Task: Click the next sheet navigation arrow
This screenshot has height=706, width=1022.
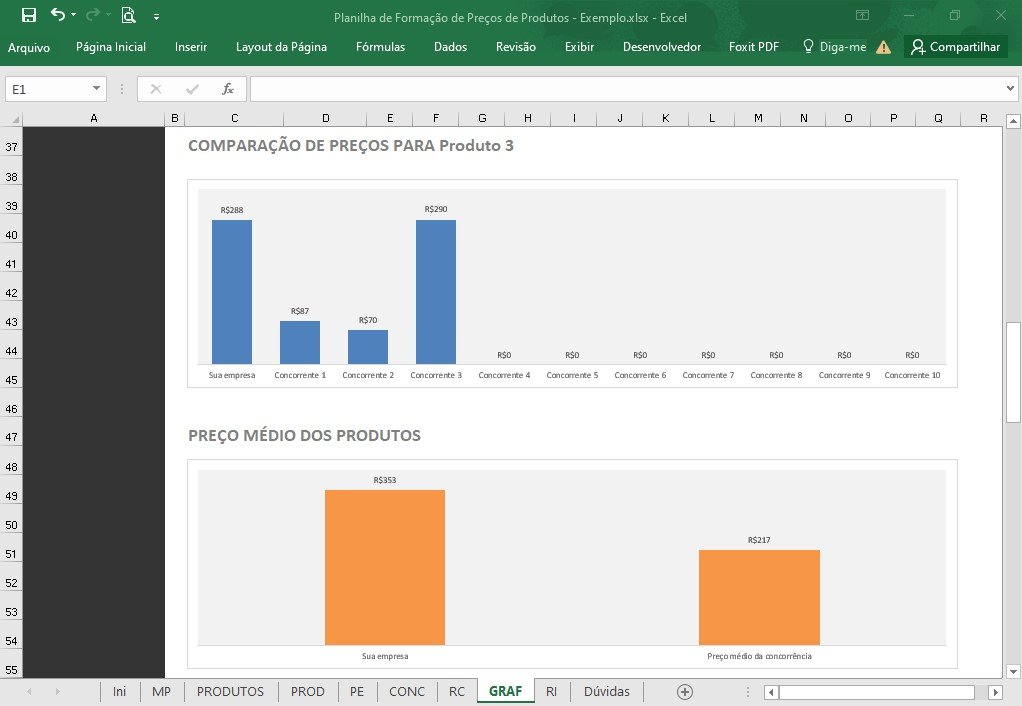Action: [57, 692]
